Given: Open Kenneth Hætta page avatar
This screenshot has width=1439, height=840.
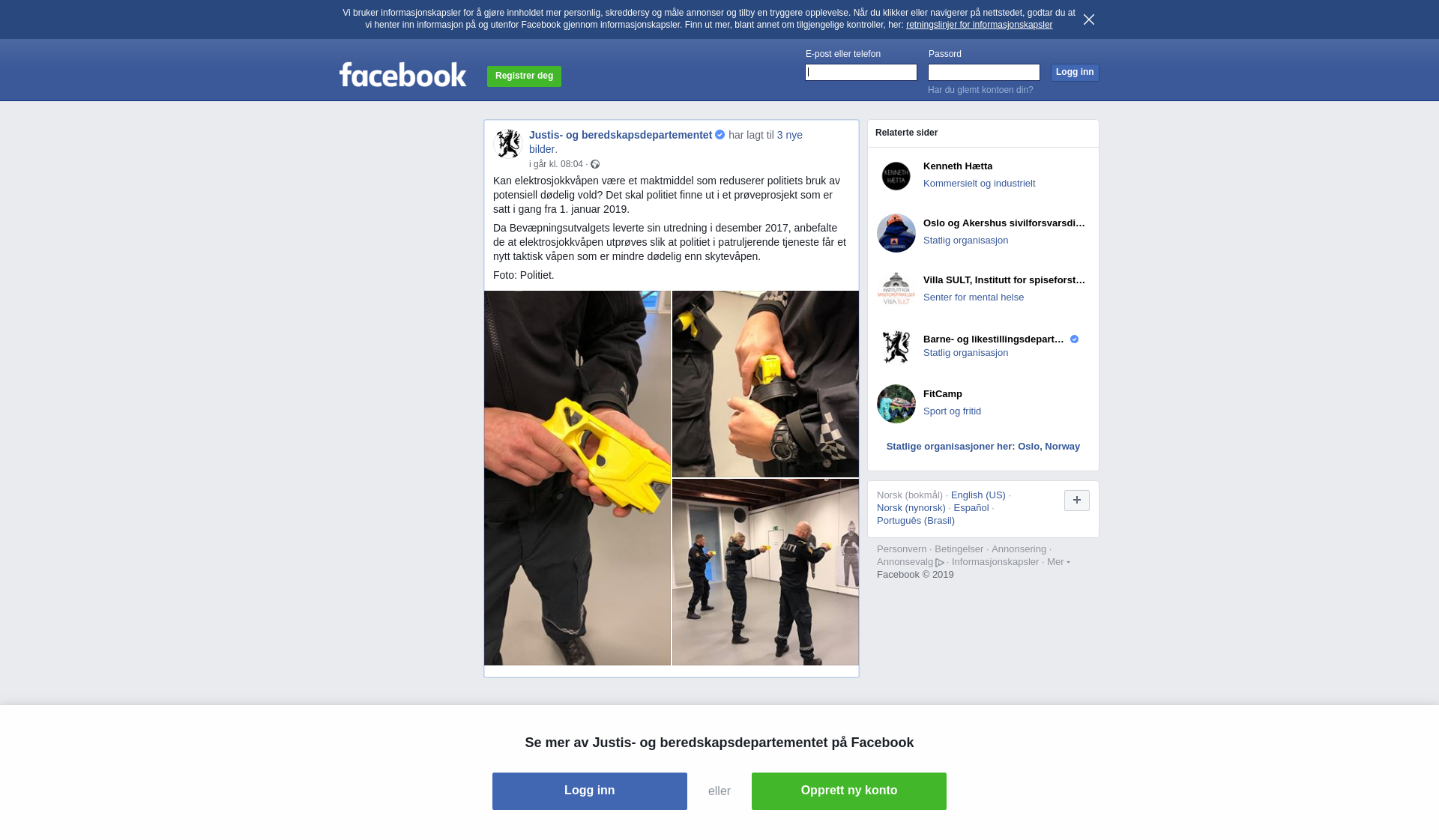Looking at the screenshot, I should (x=896, y=176).
